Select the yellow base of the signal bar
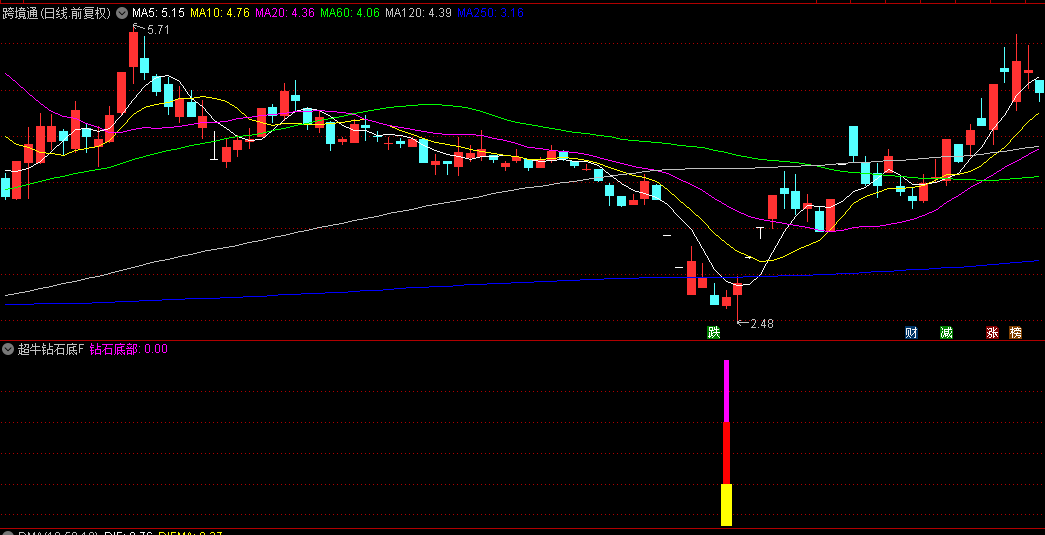Image resolution: width=1045 pixels, height=535 pixels. (x=726, y=505)
